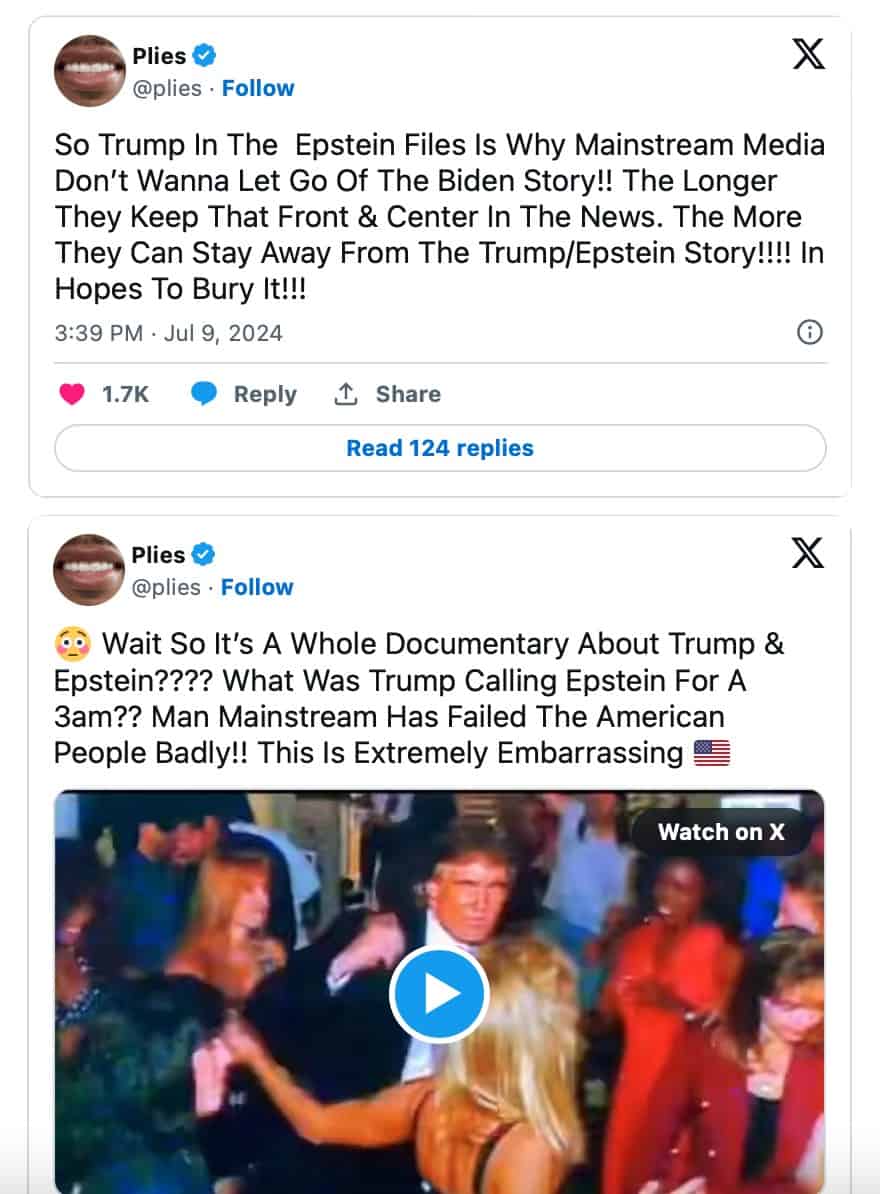Click the X logo on the second tweet
The width and height of the screenshot is (880, 1194).
click(808, 553)
